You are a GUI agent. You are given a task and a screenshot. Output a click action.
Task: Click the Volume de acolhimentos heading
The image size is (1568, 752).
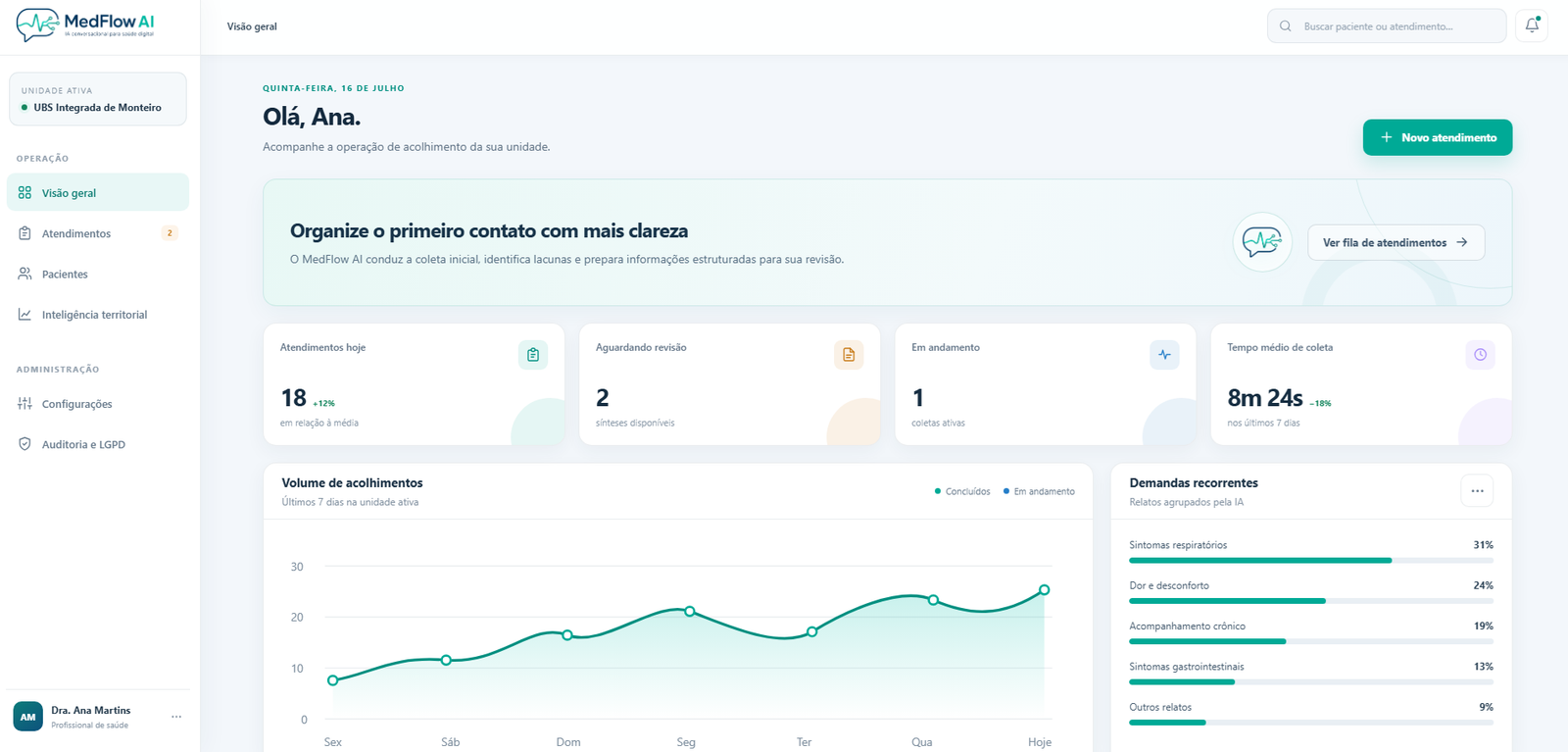(352, 482)
